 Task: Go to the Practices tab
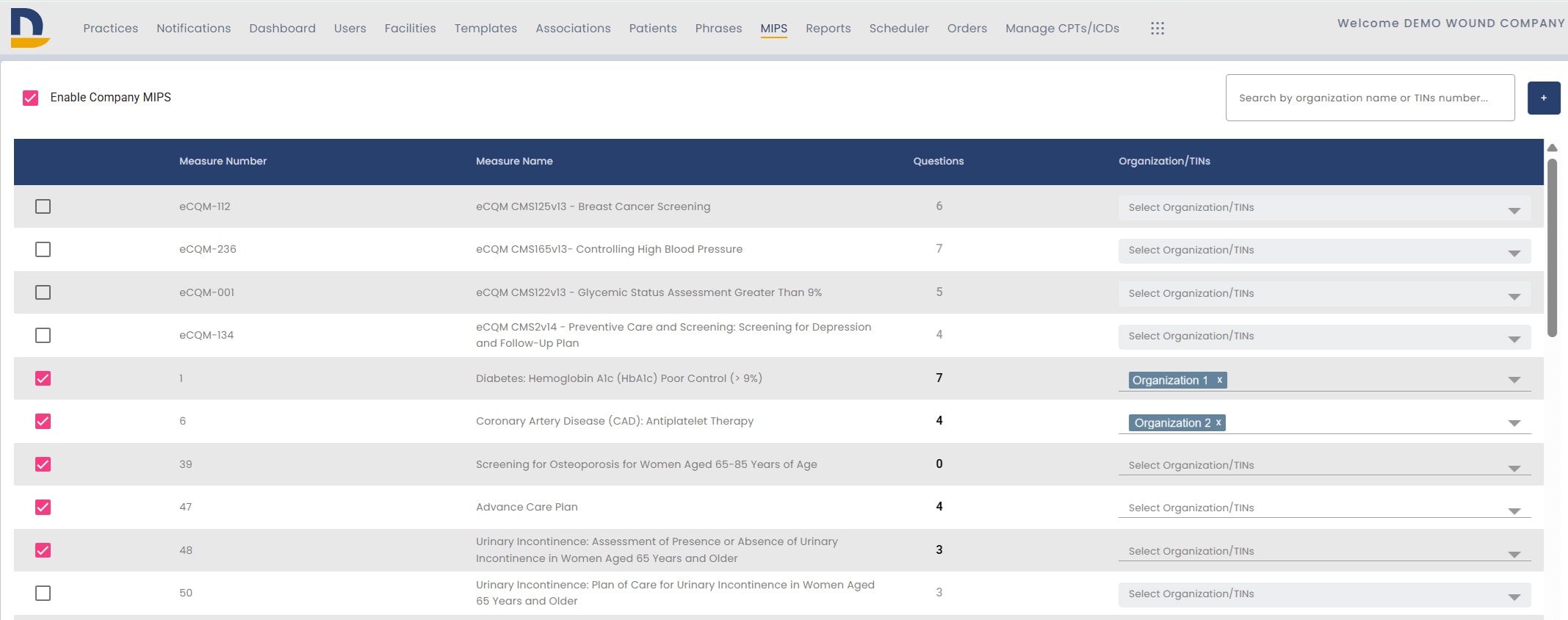pyautogui.click(x=110, y=28)
